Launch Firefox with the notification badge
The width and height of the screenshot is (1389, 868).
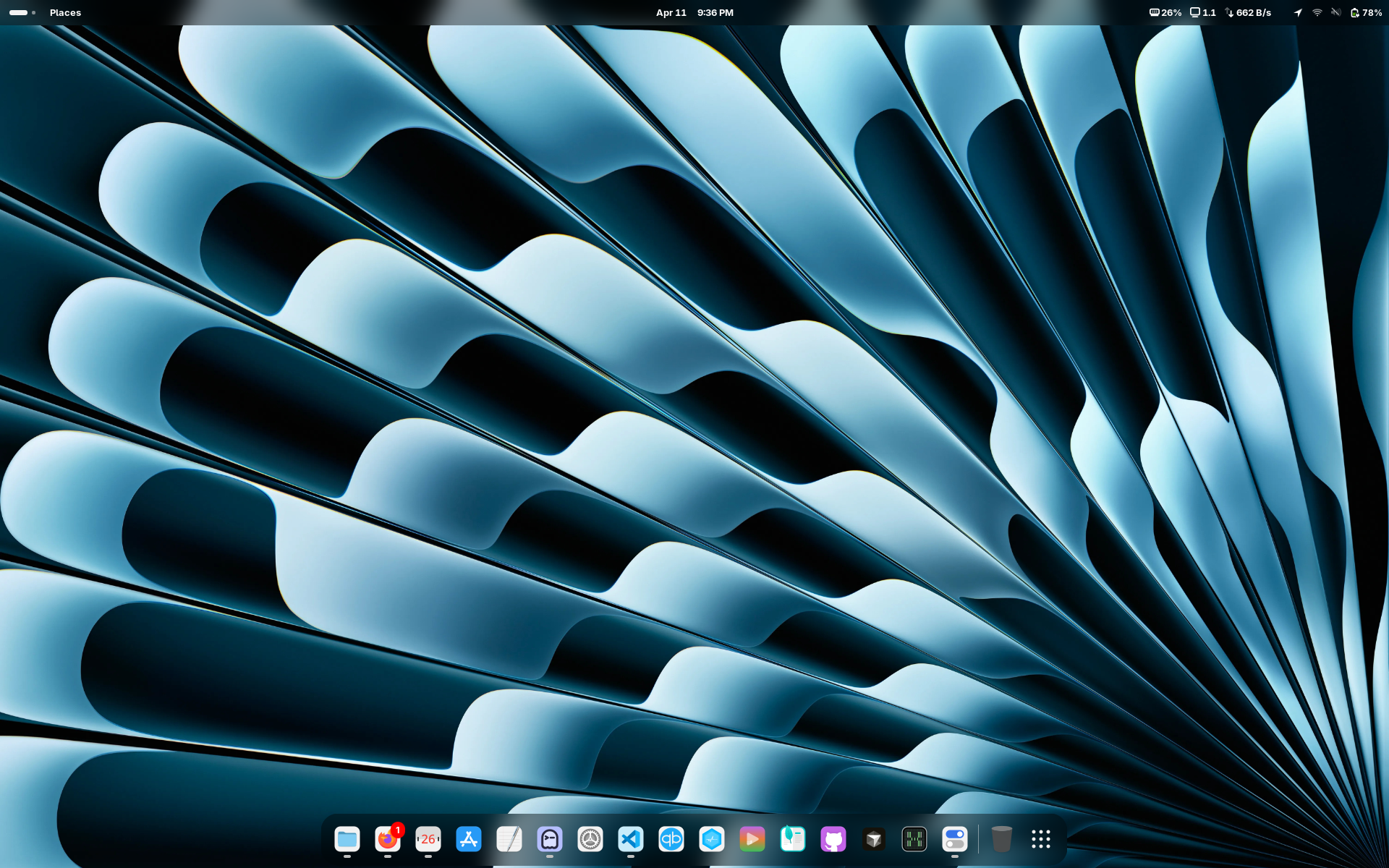point(388,839)
